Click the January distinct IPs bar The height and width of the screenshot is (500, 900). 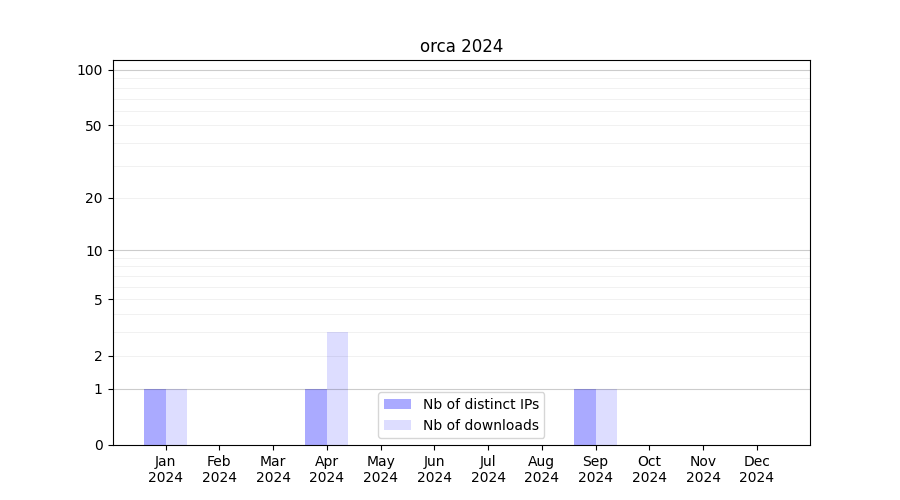(x=155, y=417)
